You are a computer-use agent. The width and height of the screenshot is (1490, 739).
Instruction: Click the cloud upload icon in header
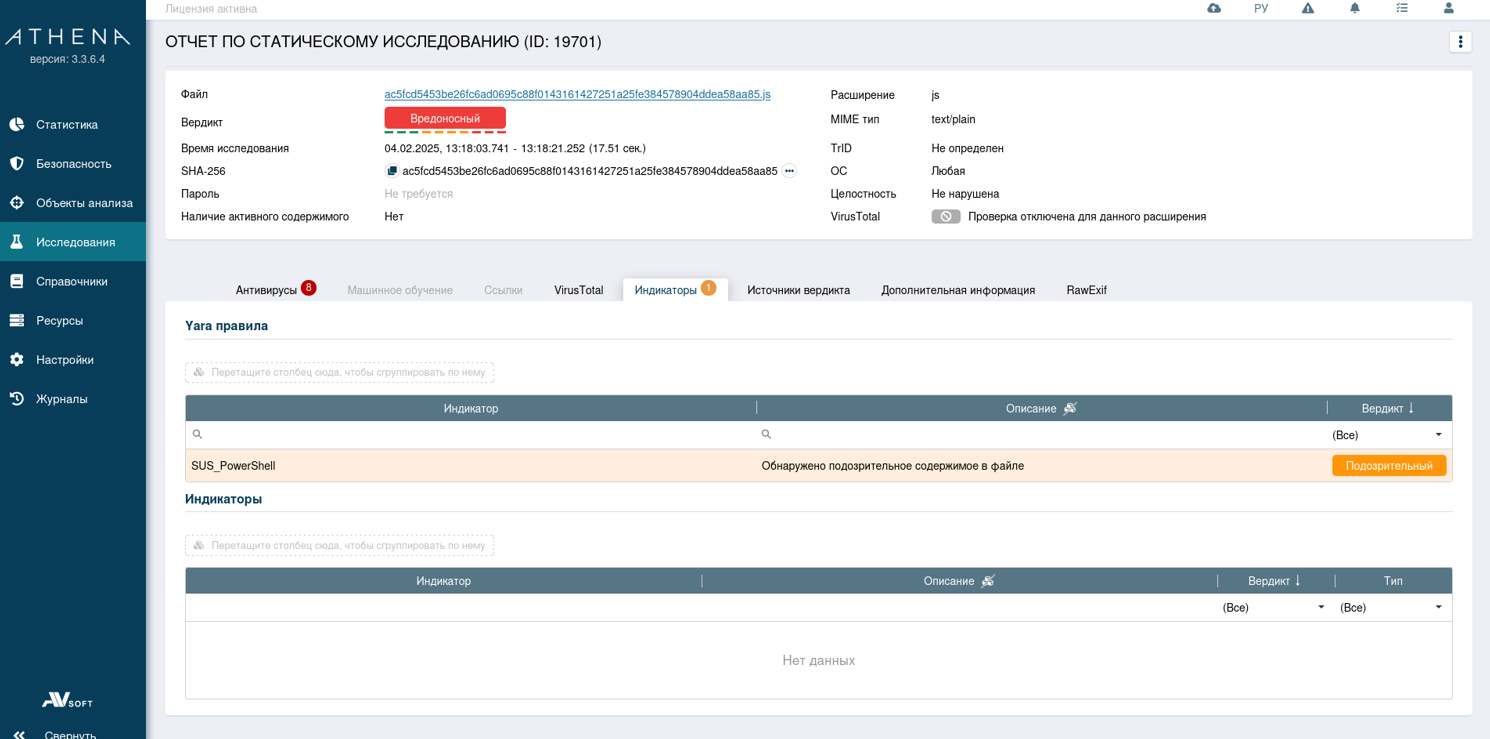[1214, 8]
